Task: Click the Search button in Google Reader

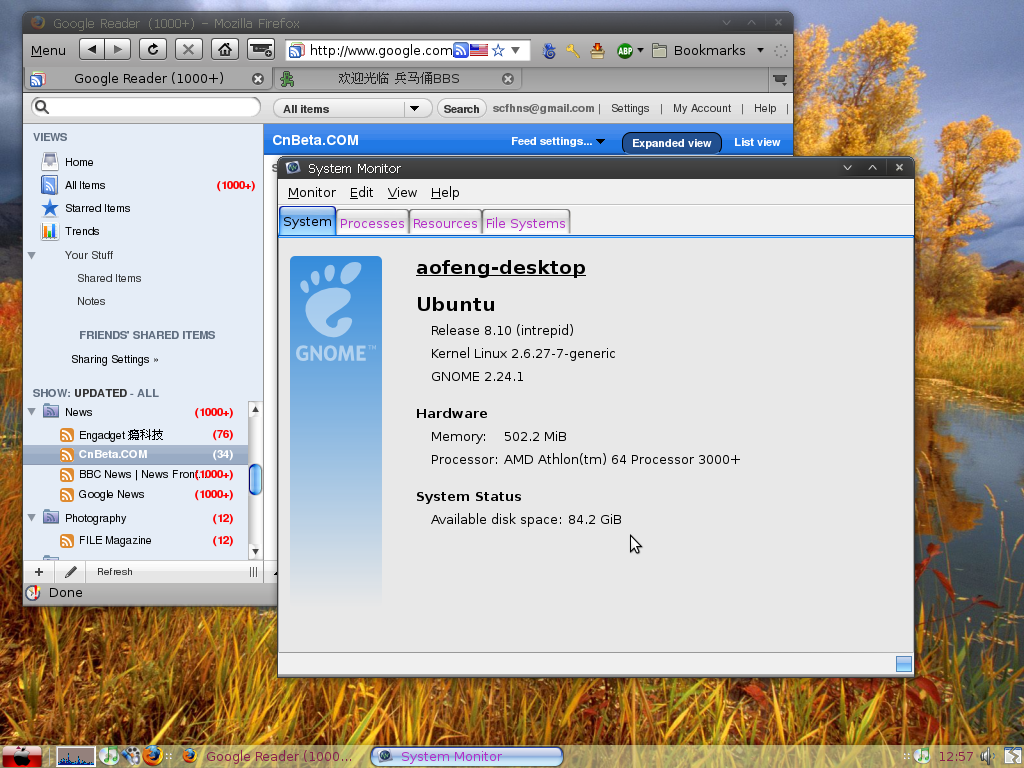Action: point(461,108)
